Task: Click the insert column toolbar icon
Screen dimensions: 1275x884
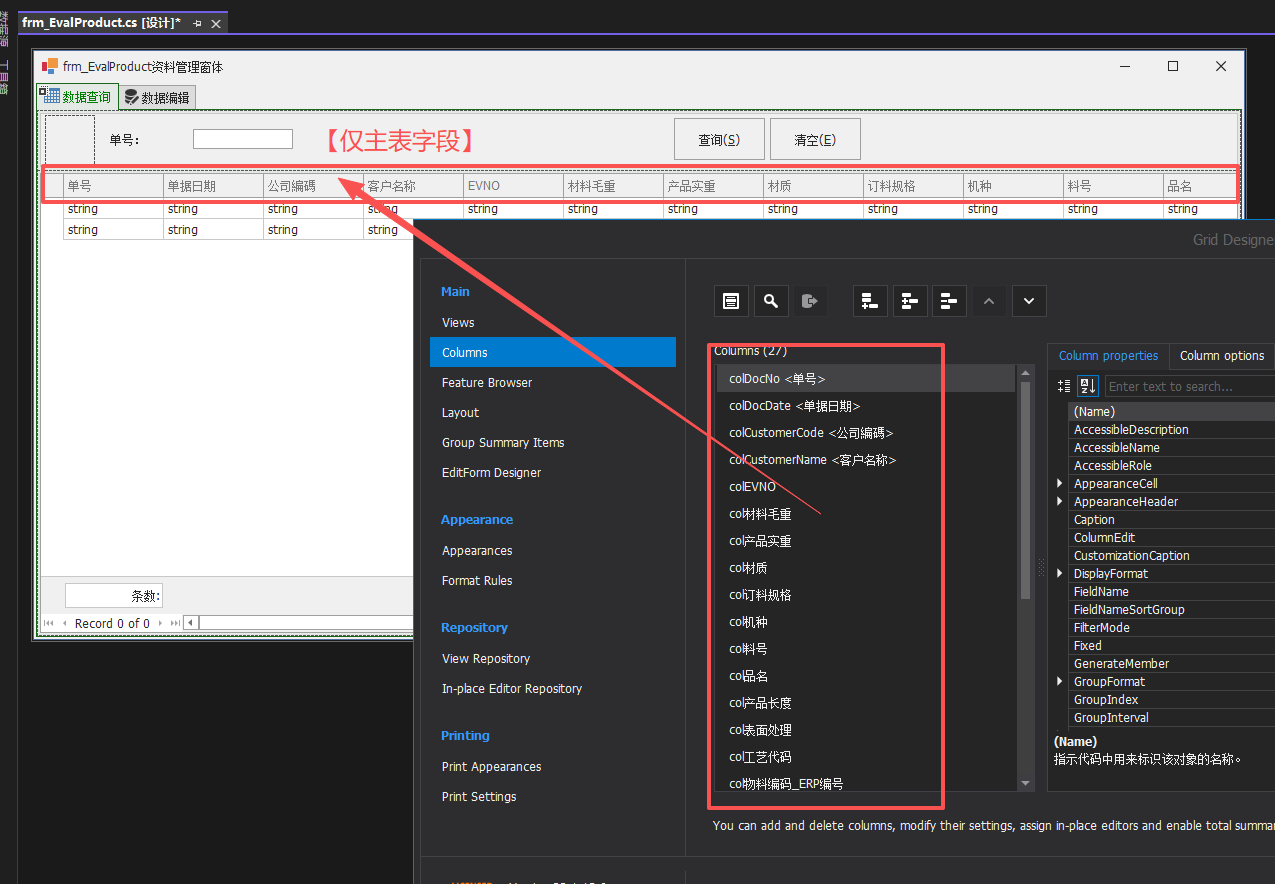Action: click(x=910, y=300)
